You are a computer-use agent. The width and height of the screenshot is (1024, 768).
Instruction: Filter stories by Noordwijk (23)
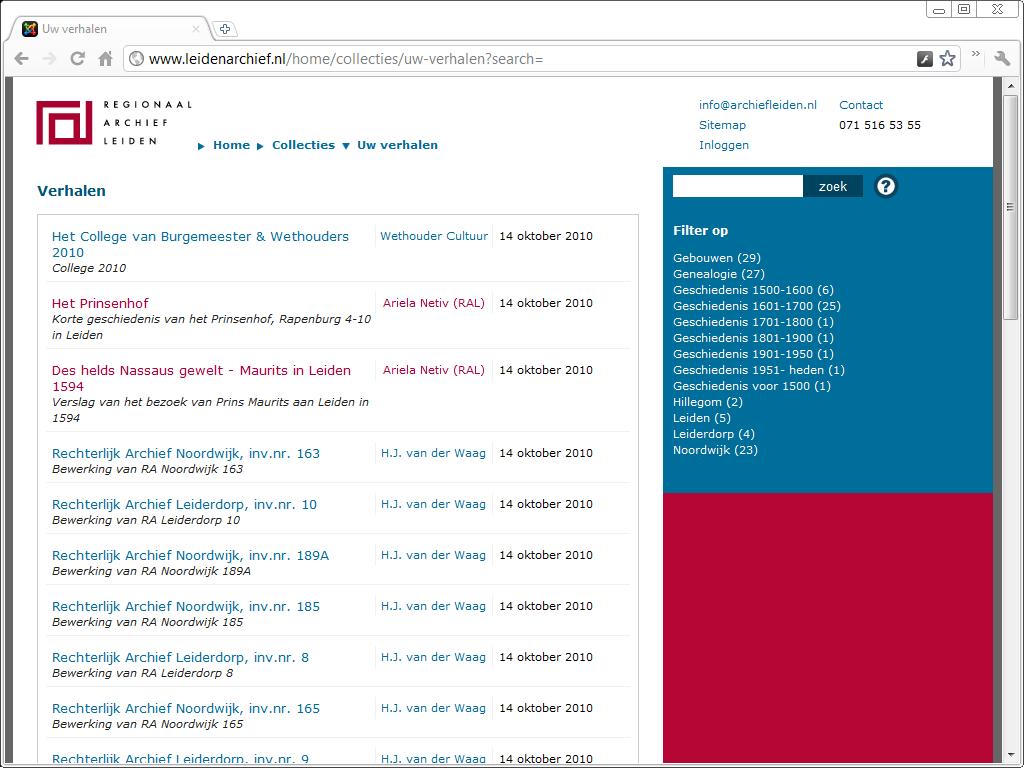pyautogui.click(x=716, y=450)
